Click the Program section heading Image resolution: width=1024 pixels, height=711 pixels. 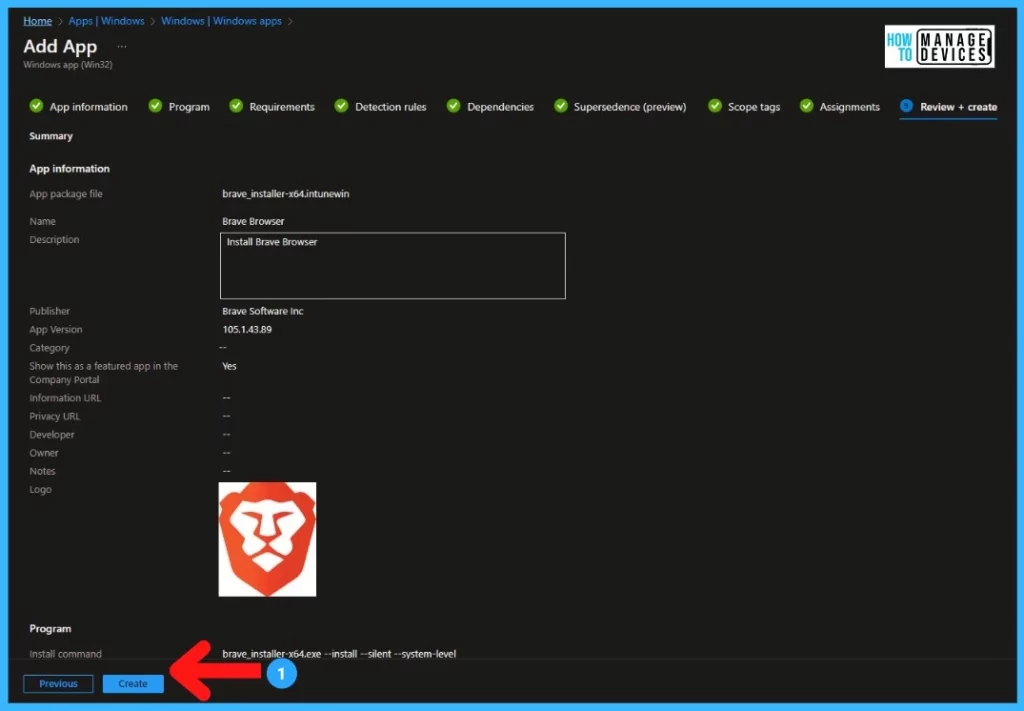point(50,629)
